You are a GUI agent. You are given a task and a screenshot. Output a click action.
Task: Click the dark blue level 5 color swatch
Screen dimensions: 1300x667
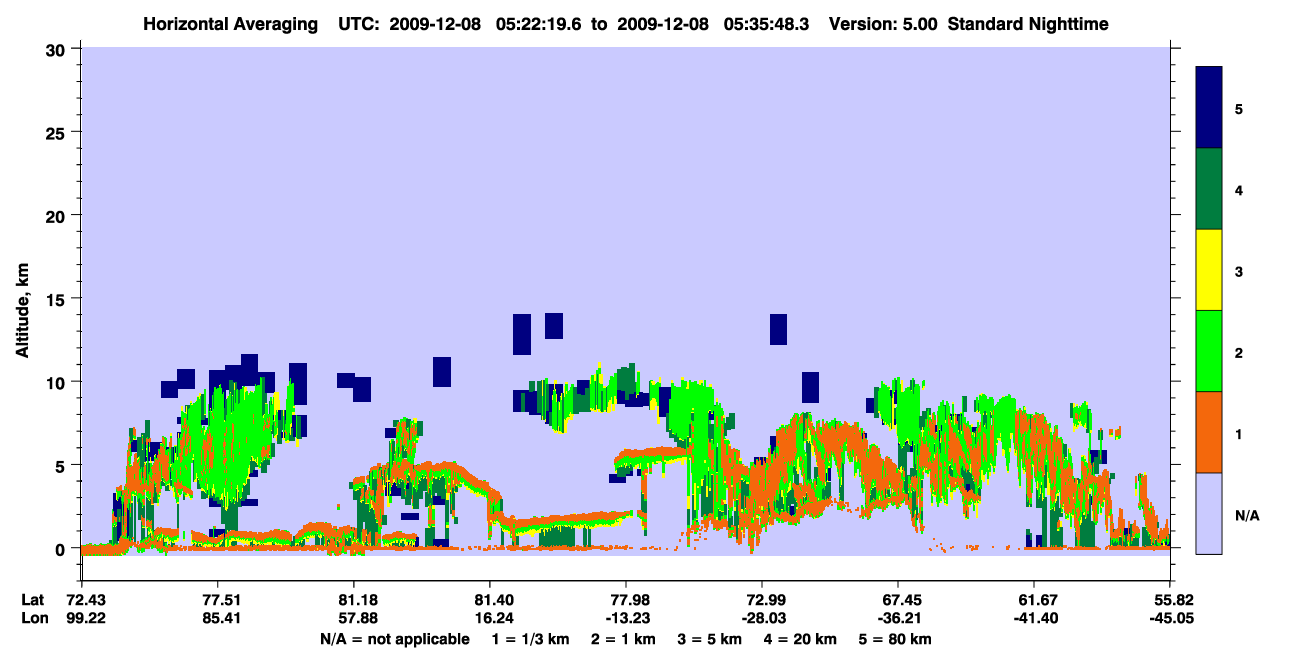point(1209,107)
